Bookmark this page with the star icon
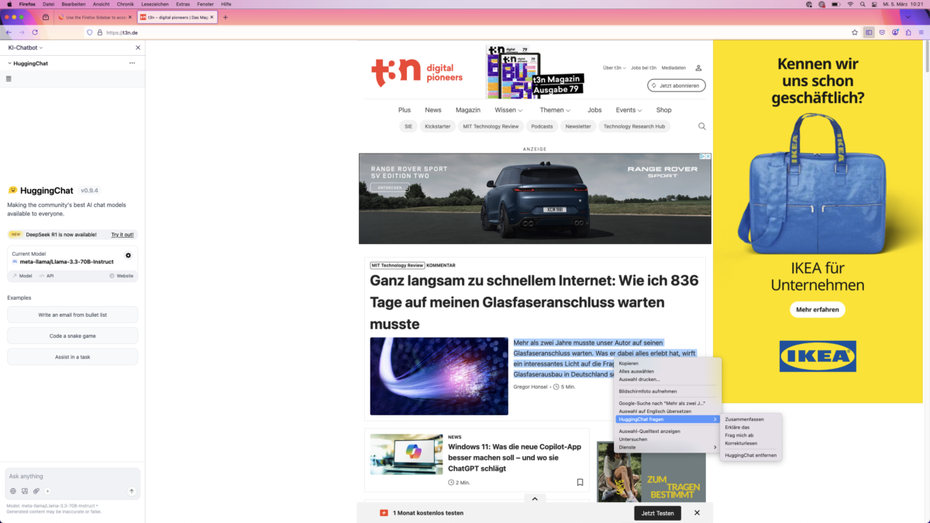The height and width of the screenshot is (523, 930). (x=855, y=33)
